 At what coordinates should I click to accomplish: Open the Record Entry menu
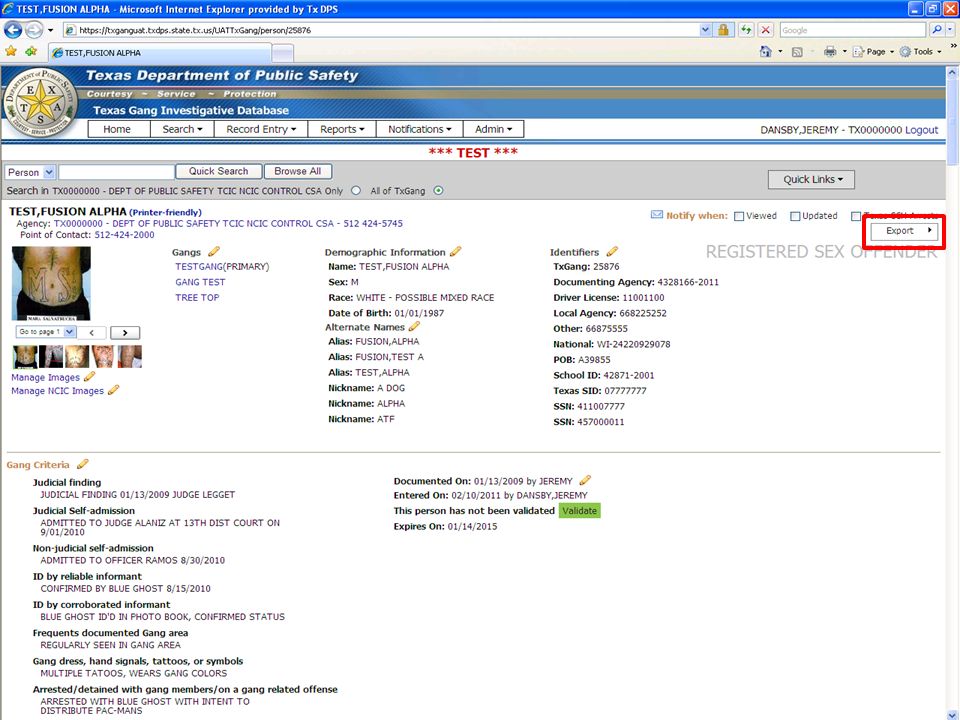(261, 129)
